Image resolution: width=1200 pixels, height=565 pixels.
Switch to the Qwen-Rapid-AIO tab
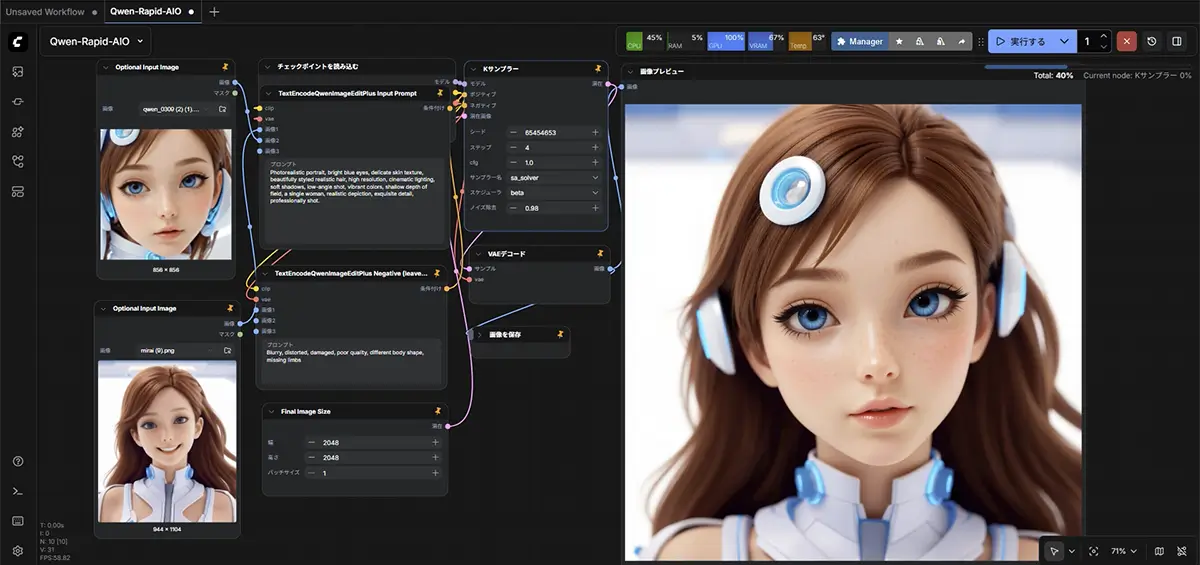[152, 12]
